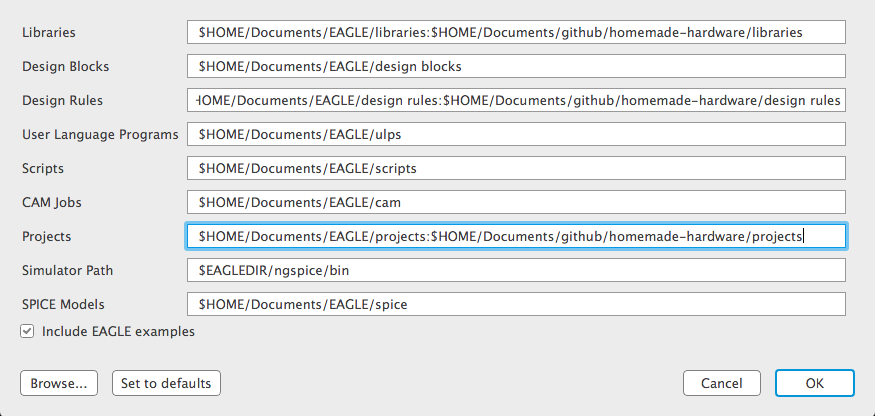Click into the Design Rules path field

(516, 101)
